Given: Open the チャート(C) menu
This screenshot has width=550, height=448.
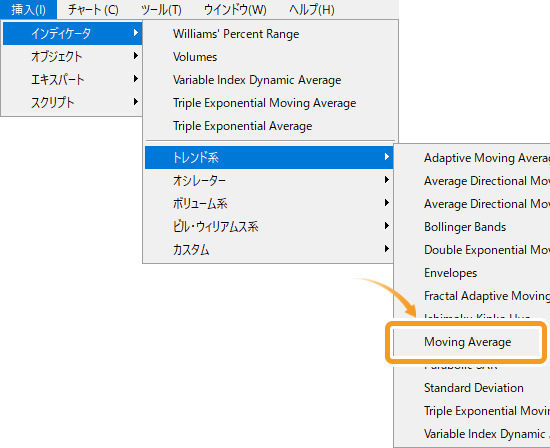Looking at the screenshot, I should [x=93, y=9].
